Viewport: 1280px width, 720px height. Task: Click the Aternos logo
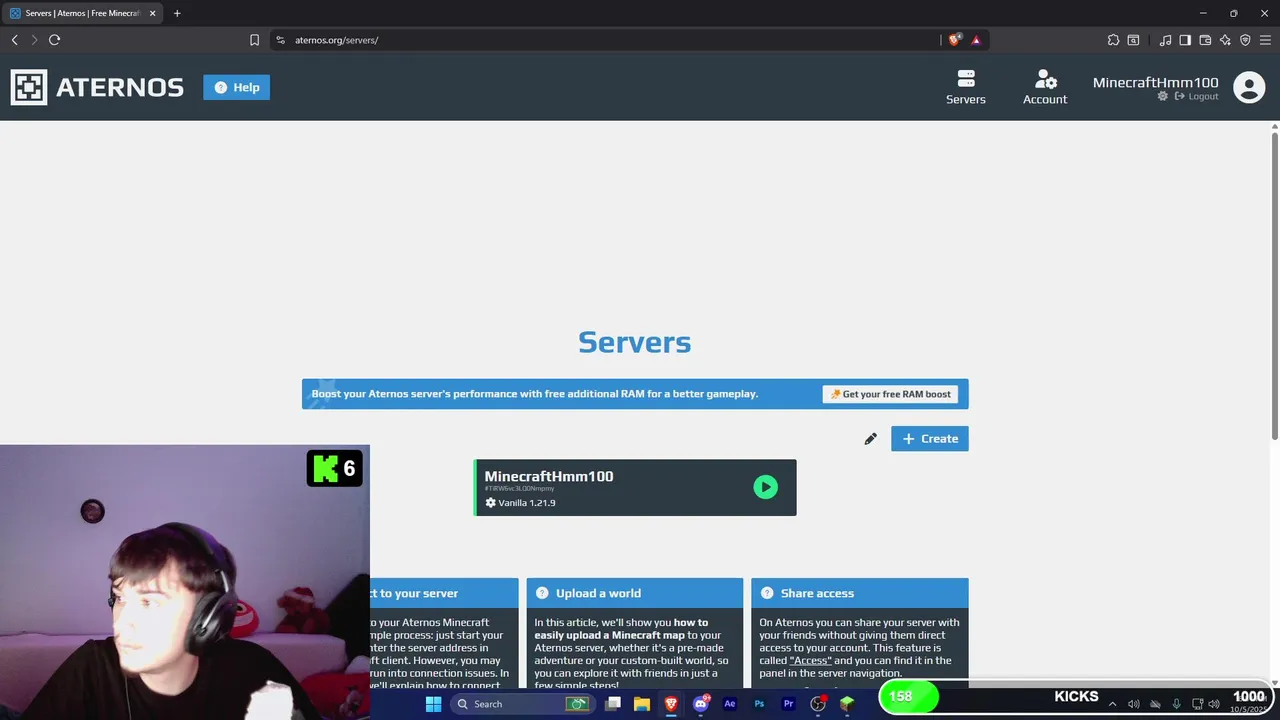[x=97, y=87]
